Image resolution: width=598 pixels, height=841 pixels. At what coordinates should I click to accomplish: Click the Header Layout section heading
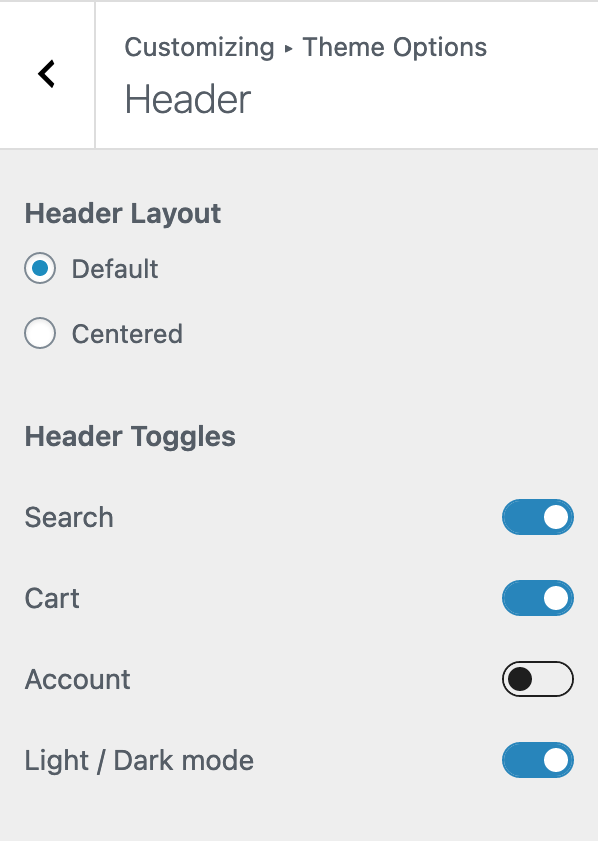click(x=122, y=213)
